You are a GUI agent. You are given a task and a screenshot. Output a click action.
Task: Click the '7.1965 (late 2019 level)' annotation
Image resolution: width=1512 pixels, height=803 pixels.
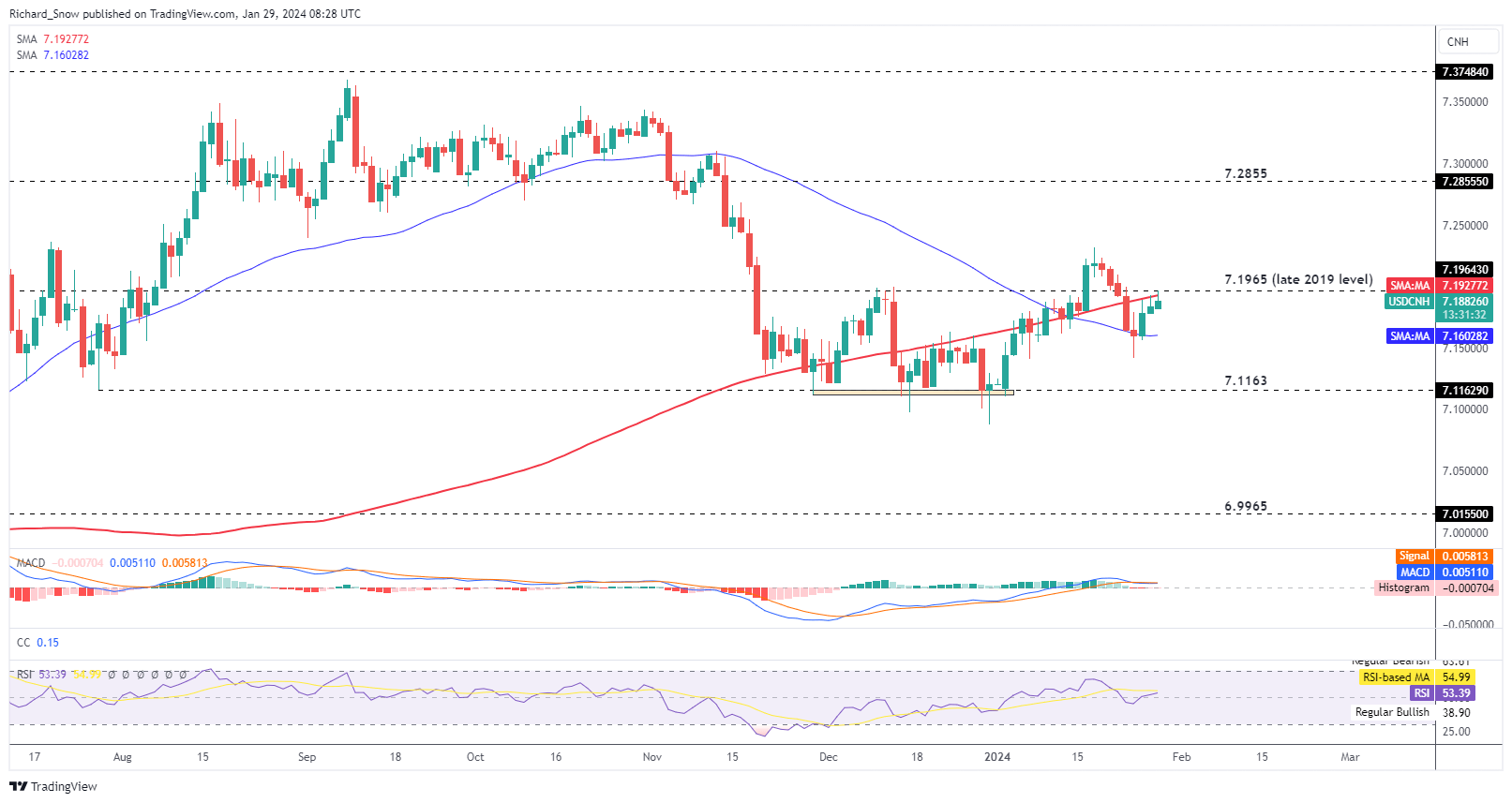click(x=1298, y=279)
